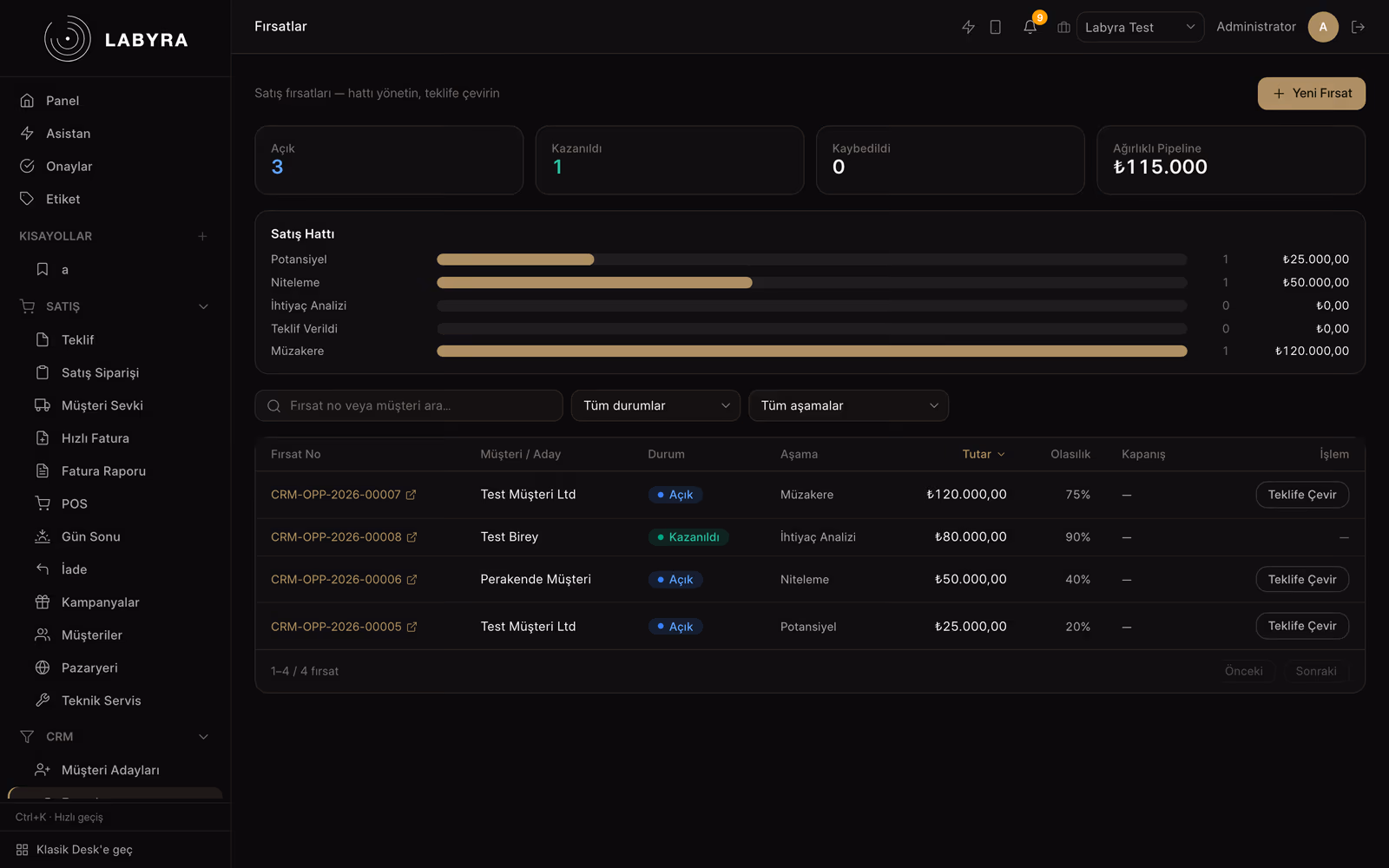The height and width of the screenshot is (868, 1389).
Task: Open Gün Sonu icon
Action: (43, 536)
